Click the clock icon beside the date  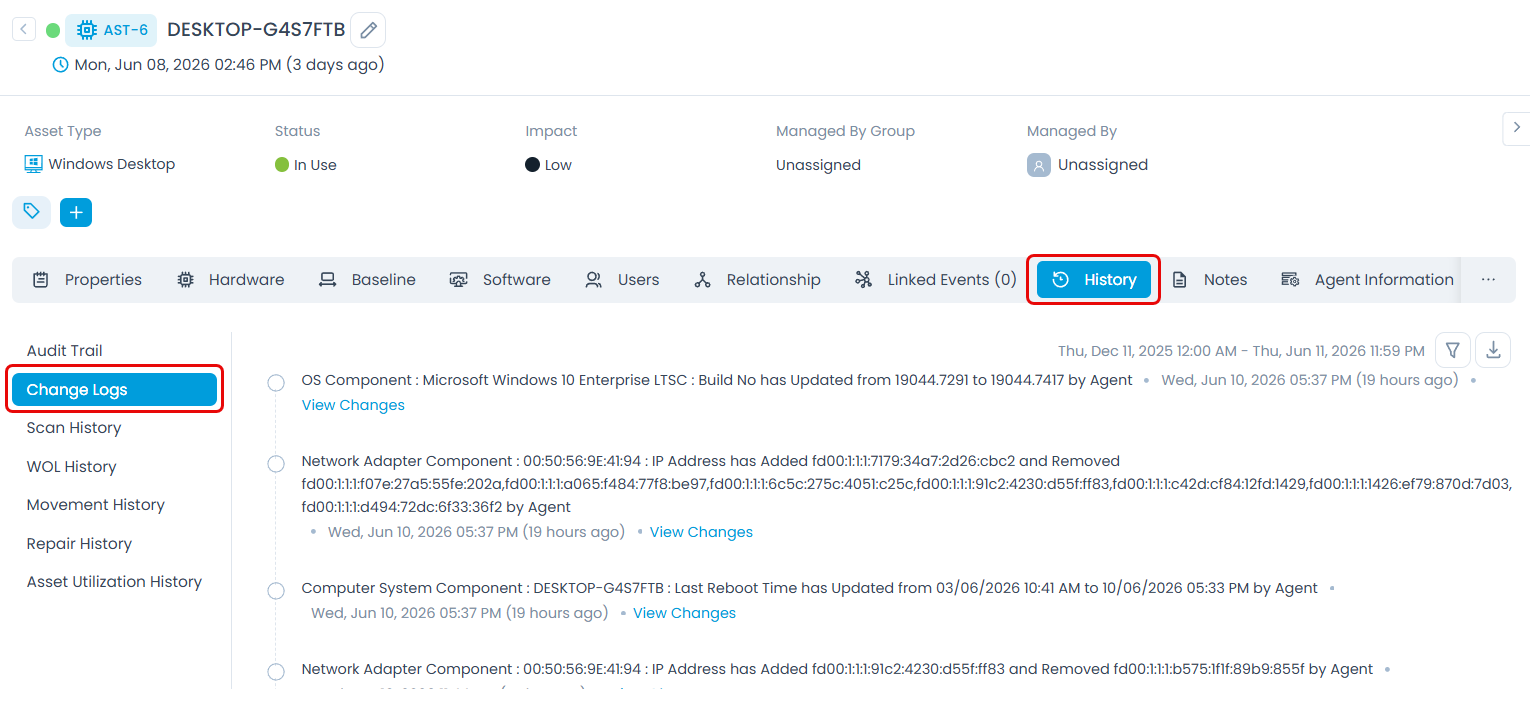[x=61, y=65]
